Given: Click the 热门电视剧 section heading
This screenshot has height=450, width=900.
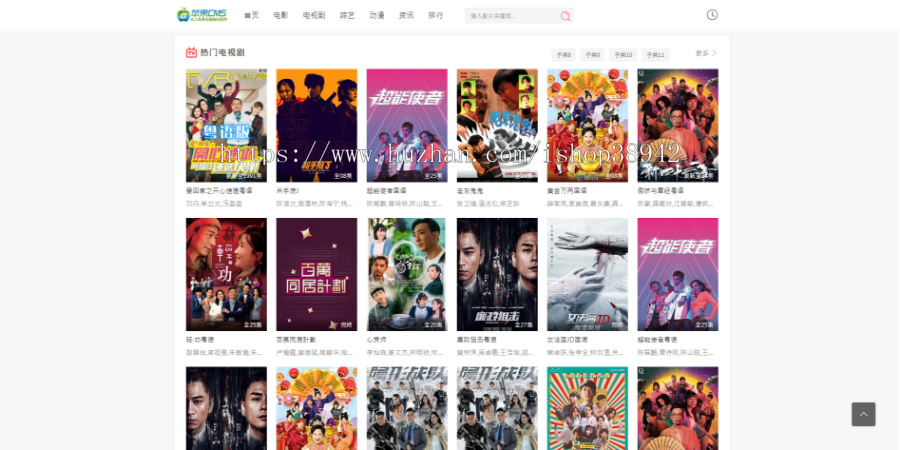Looking at the screenshot, I should [x=223, y=53].
